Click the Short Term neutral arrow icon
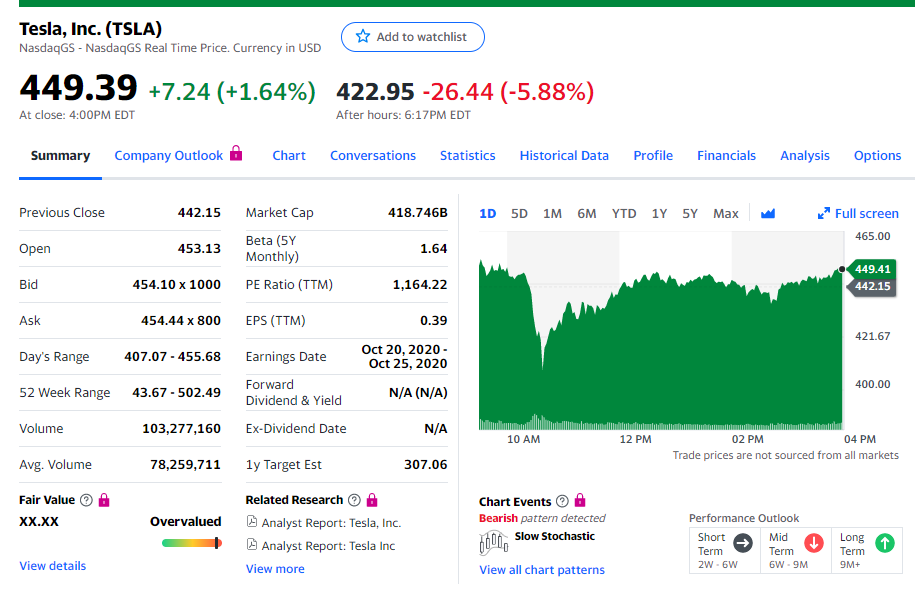This screenshot has width=915, height=594. click(743, 543)
